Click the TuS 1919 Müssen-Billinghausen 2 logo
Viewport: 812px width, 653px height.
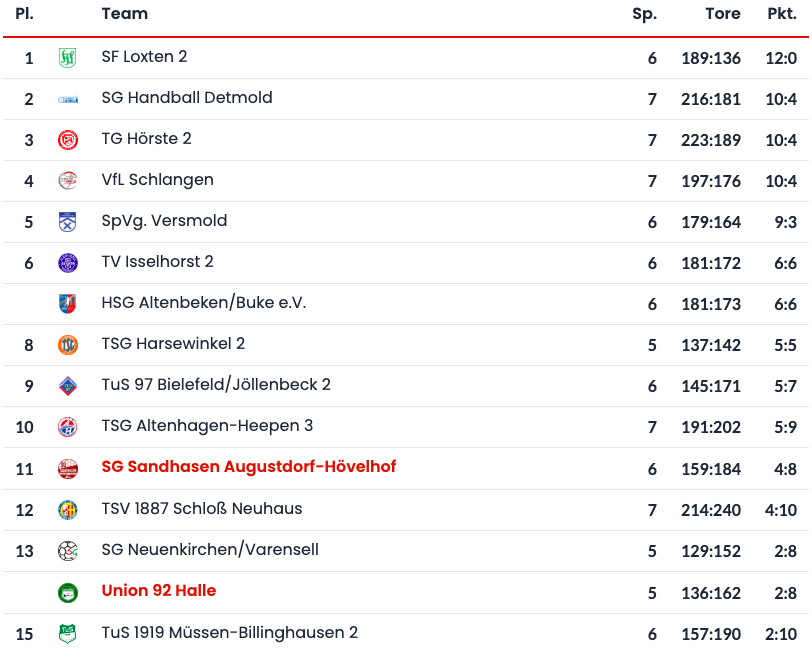(x=67, y=633)
